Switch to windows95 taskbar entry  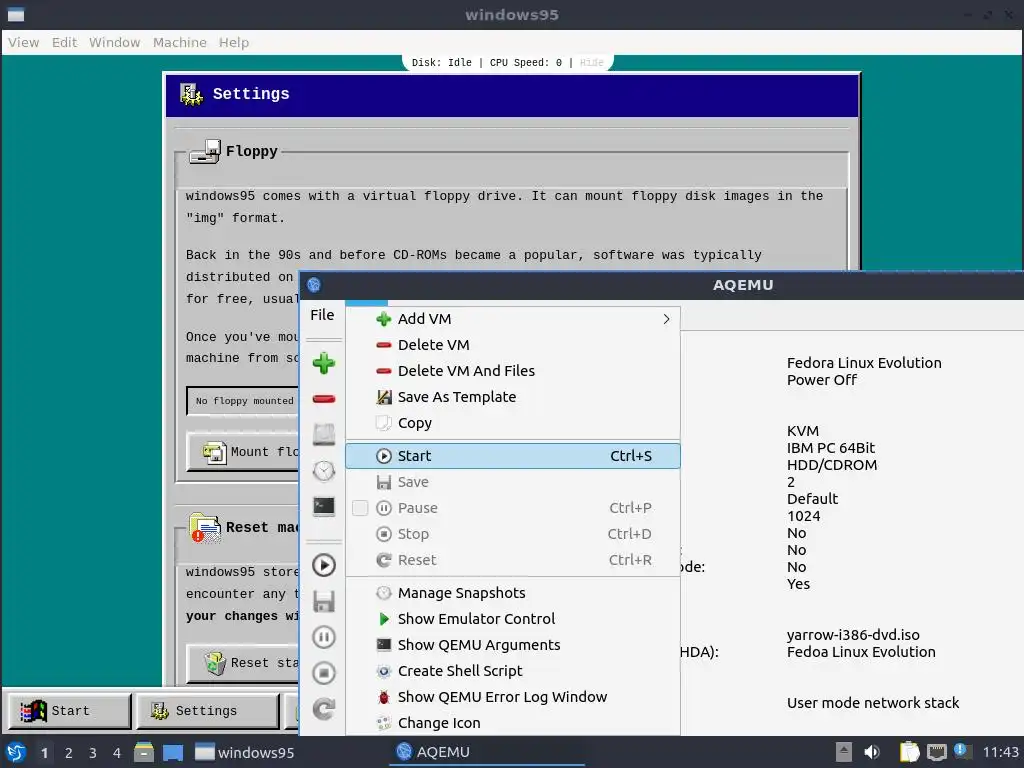[x=245, y=752]
